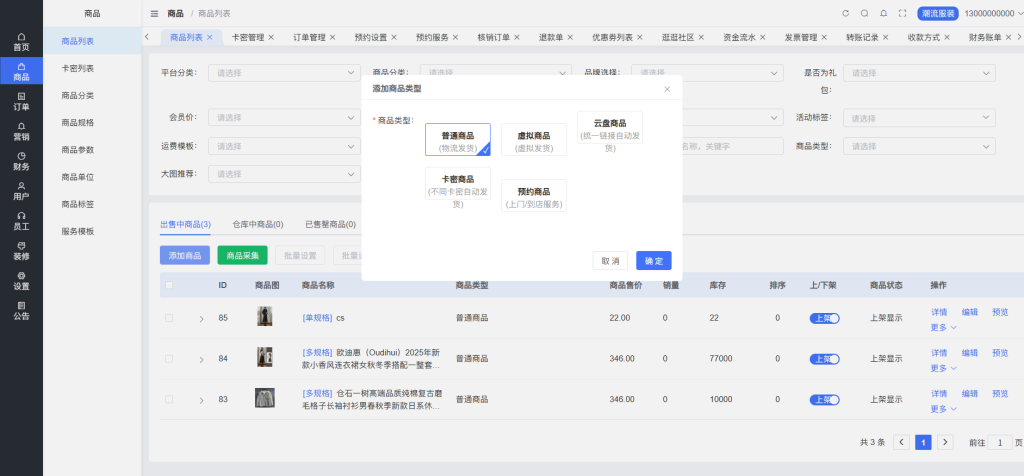Viewport: 1024px width, 476px height.
Task: Open the 大图推荐 dropdown
Action: click(x=284, y=174)
